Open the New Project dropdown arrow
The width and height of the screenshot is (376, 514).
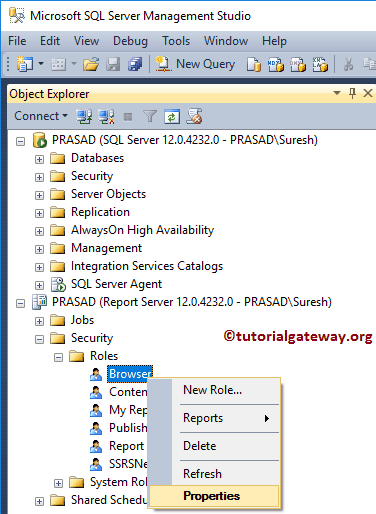(41, 63)
